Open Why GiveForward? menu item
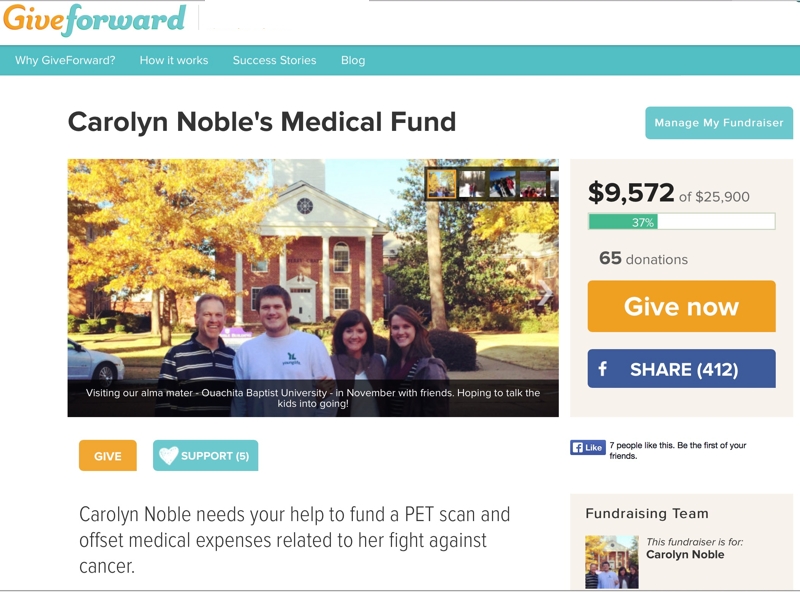 point(65,60)
